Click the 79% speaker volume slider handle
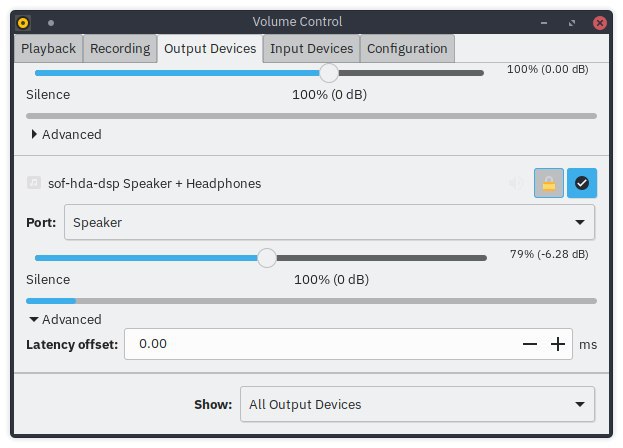 pyautogui.click(x=267, y=258)
